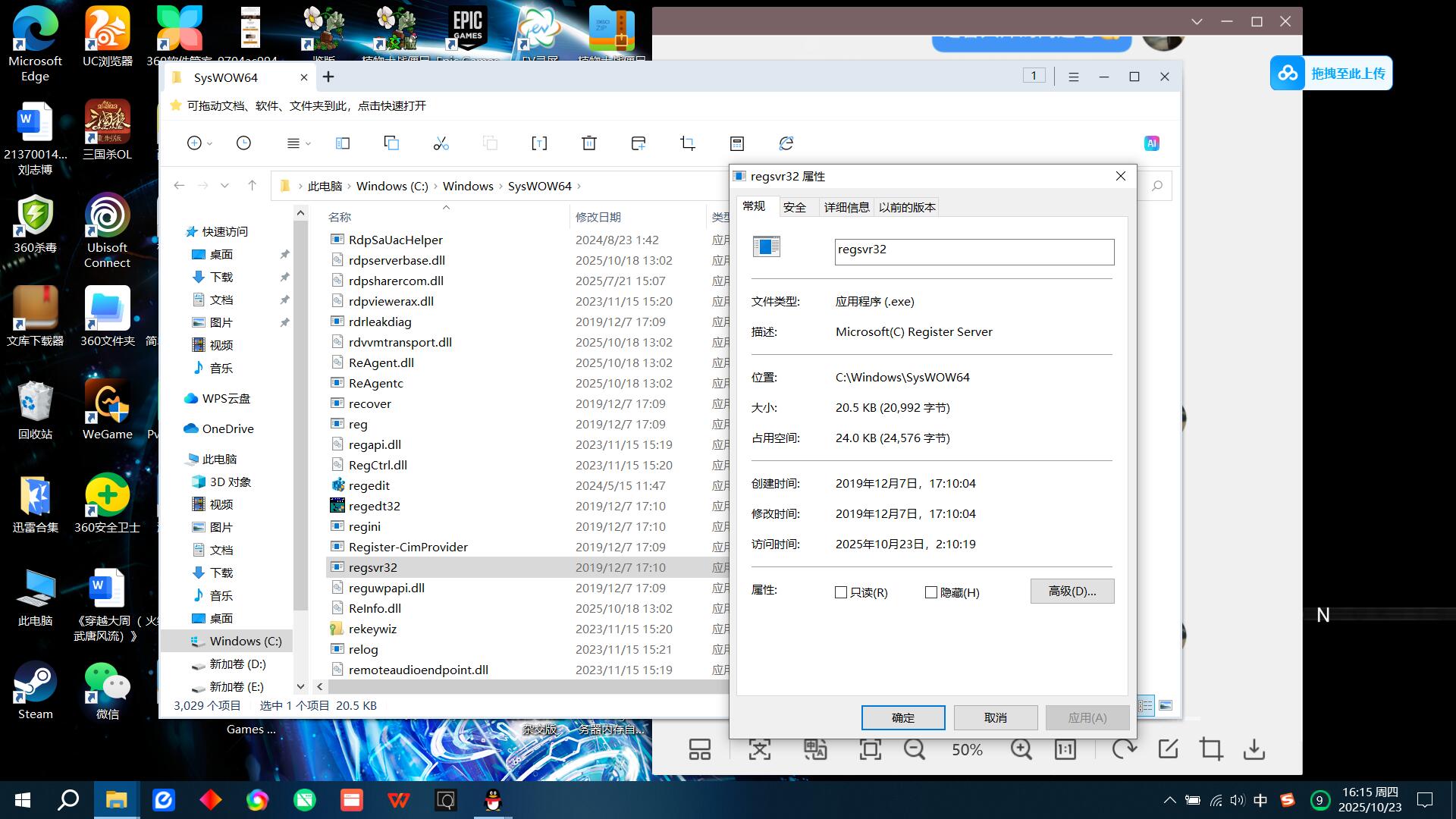1456x819 pixels.
Task: Tick the 隐藏(H) hidden checkbox
Action: pyautogui.click(x=931, y=592)
